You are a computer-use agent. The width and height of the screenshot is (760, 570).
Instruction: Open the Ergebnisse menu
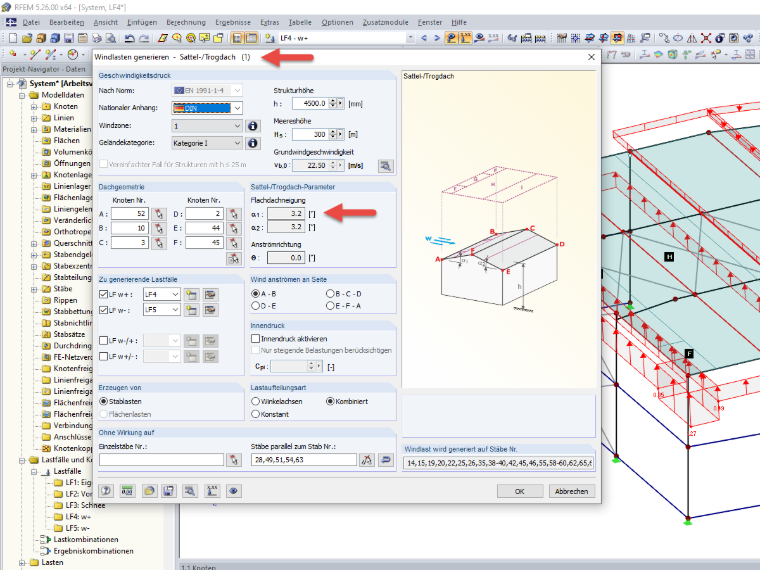coord(233,22)
